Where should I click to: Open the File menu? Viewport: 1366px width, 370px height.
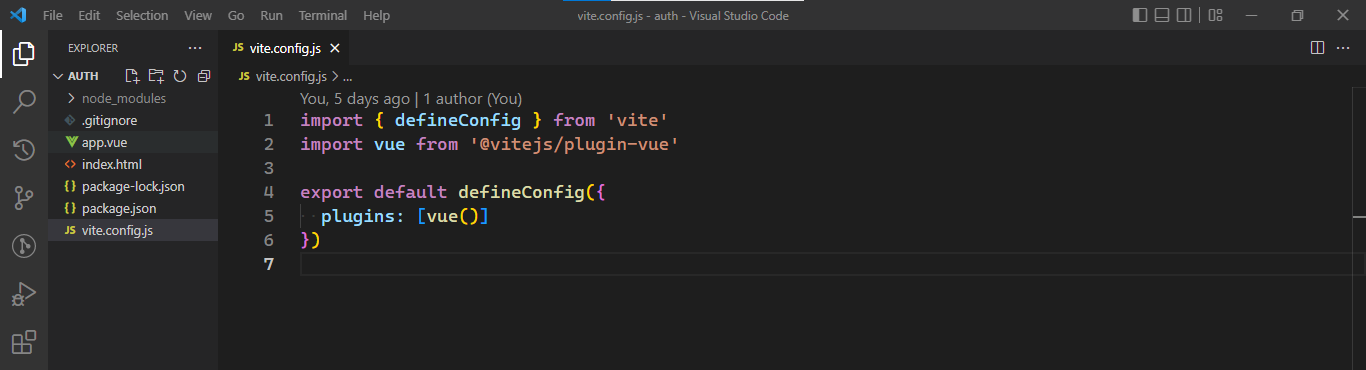click(x=53, y=15)
